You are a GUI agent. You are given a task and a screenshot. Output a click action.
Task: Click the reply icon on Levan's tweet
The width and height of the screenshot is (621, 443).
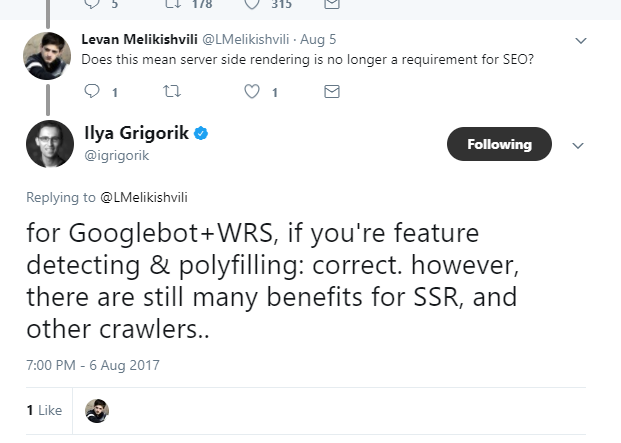tap(92, 91)
